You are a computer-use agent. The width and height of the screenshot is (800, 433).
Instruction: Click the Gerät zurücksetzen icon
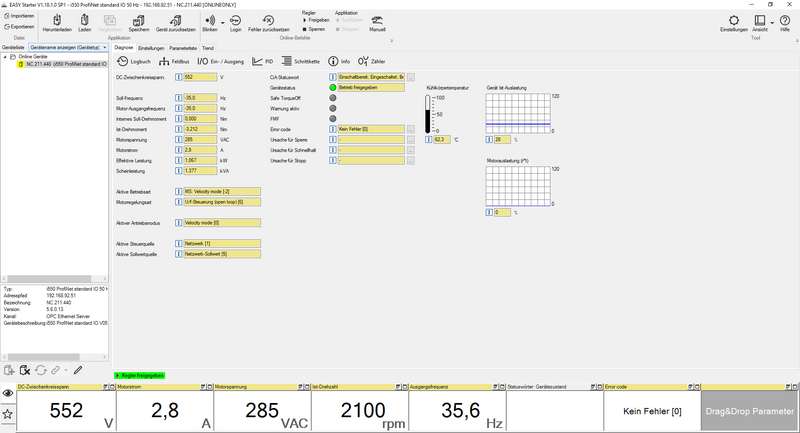click(176, 20)
